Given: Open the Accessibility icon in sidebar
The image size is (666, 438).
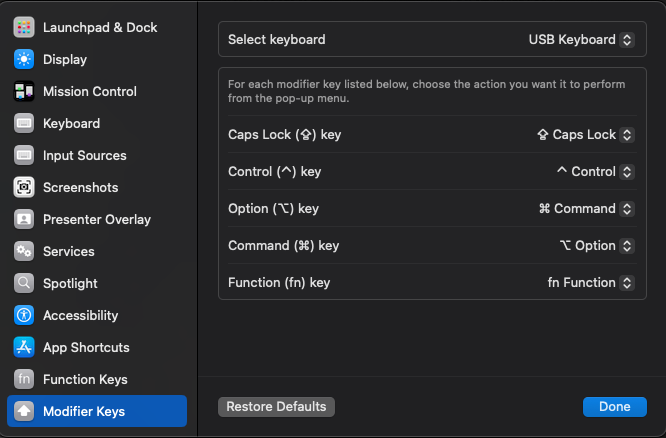Looking at the screenshot, I should click(x=24, y=315).
